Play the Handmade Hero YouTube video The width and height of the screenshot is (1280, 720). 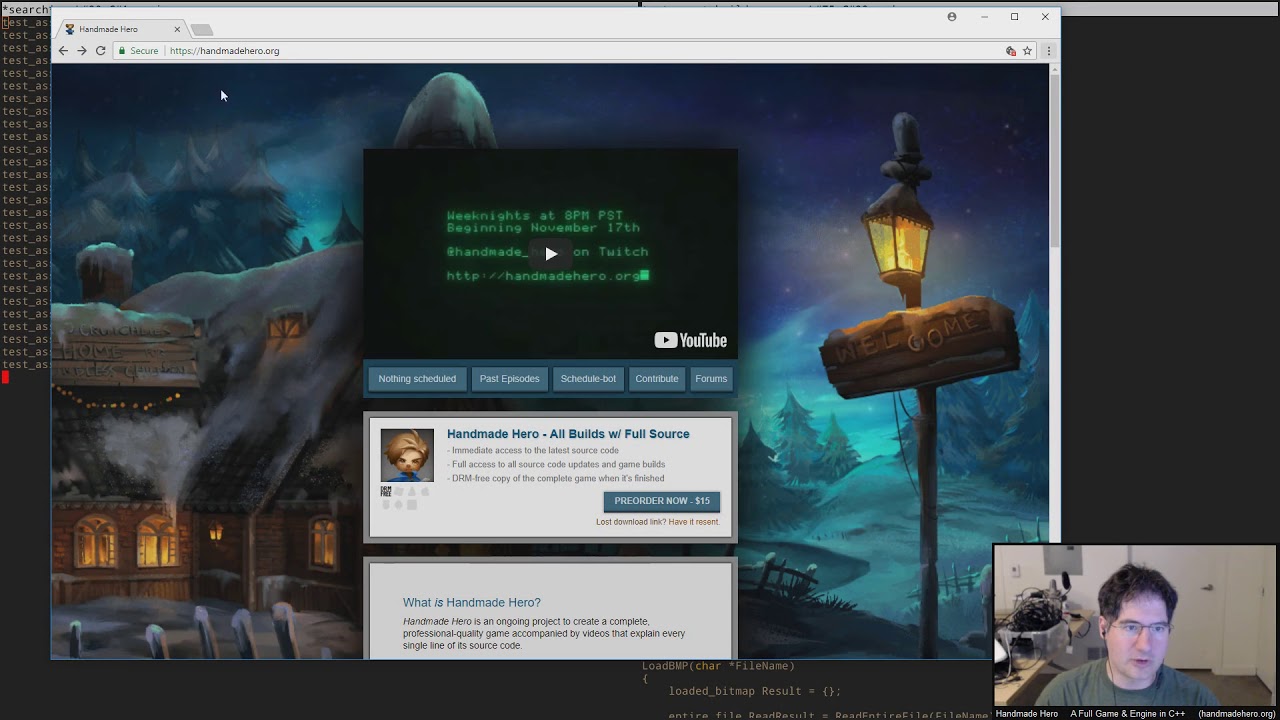pyautogui.click(x=550, y=254)
